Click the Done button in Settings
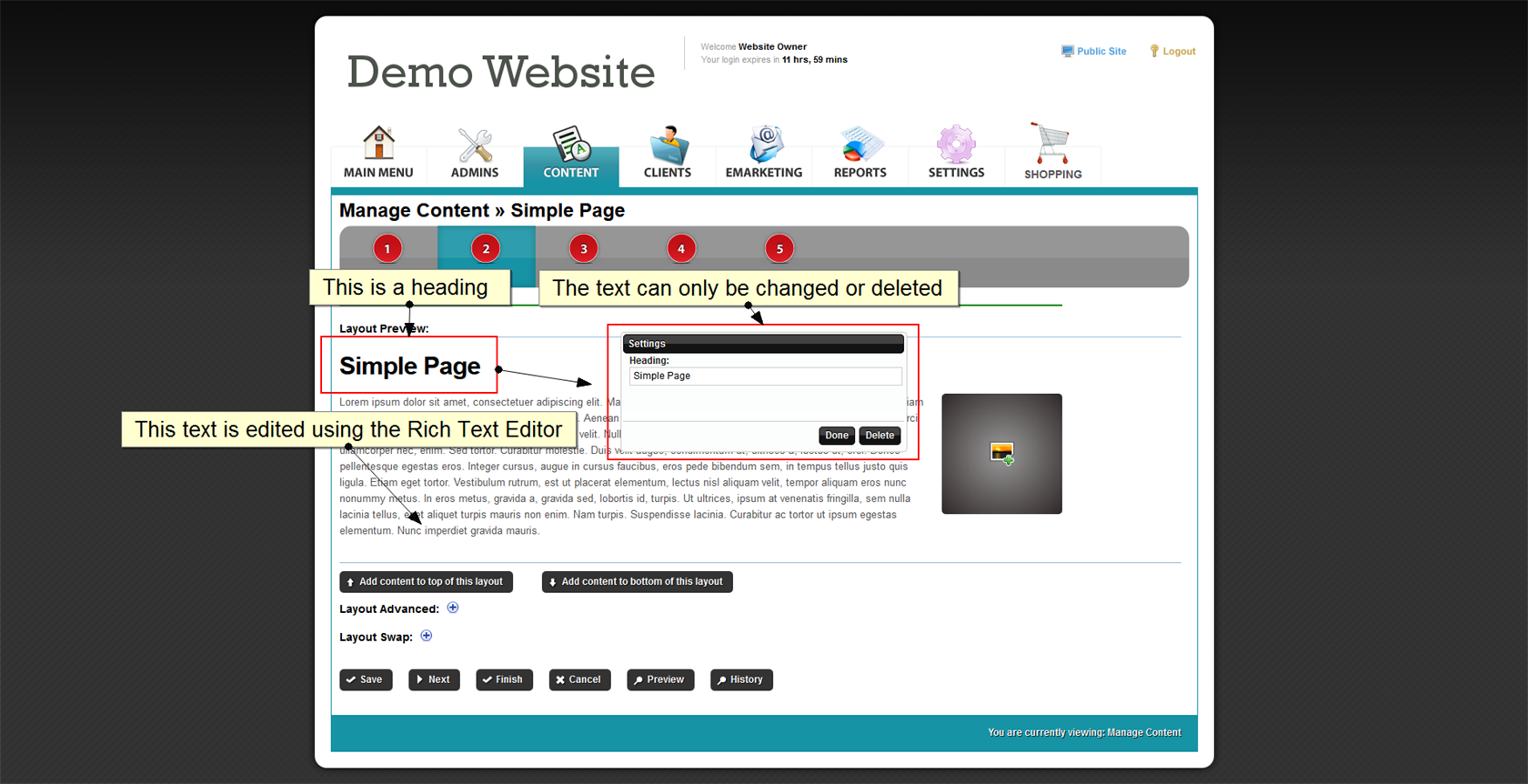 tap(836, 436)
